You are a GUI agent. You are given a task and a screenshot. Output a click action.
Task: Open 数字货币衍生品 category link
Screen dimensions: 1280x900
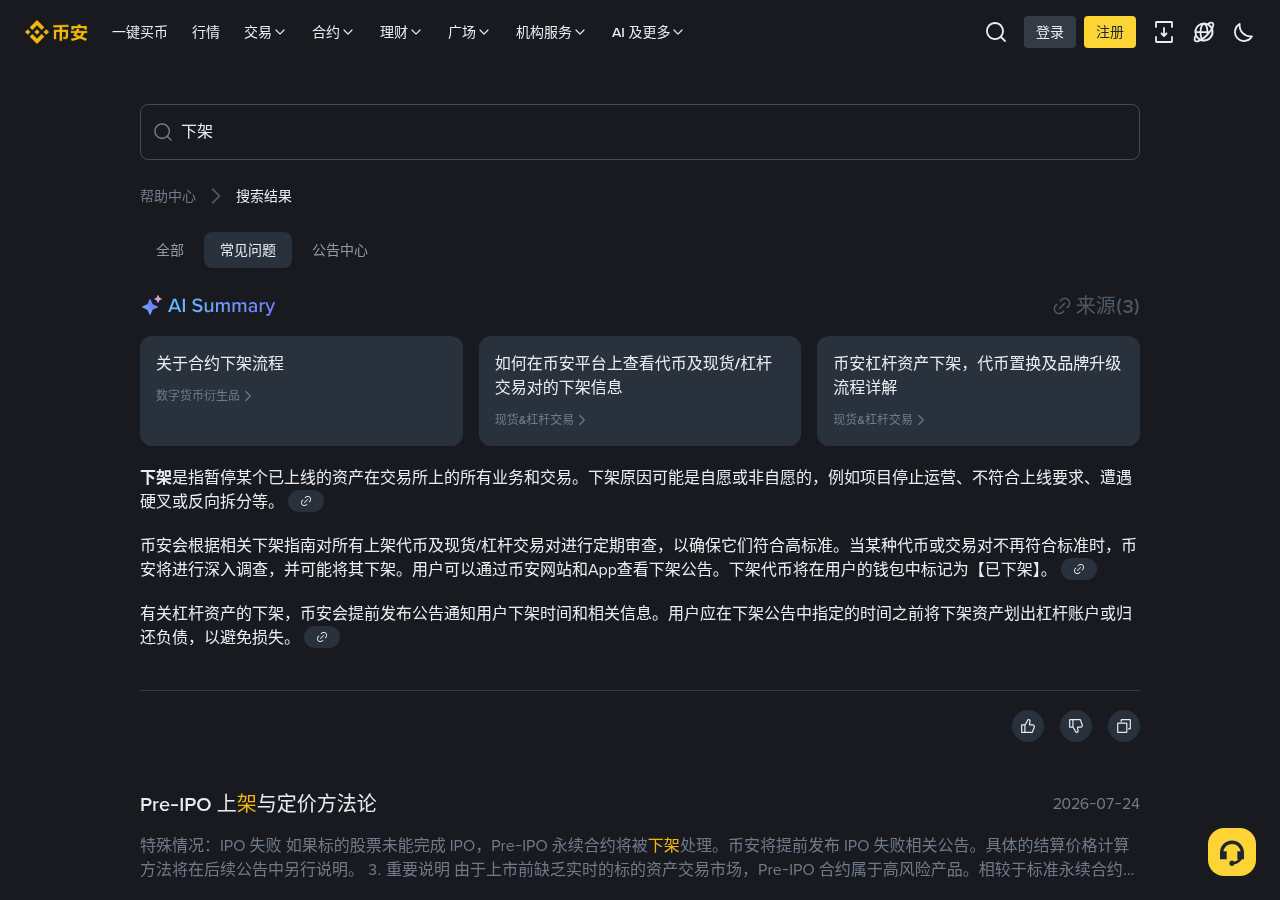204,396
